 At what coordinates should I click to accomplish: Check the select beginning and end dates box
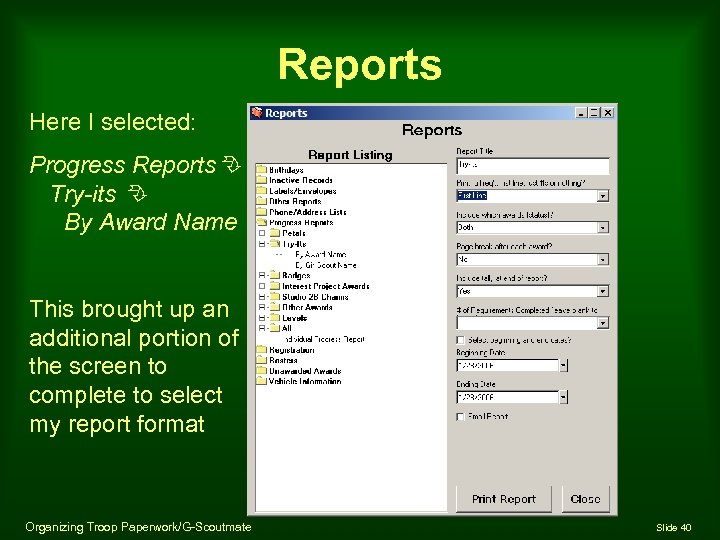coord(461,340)
